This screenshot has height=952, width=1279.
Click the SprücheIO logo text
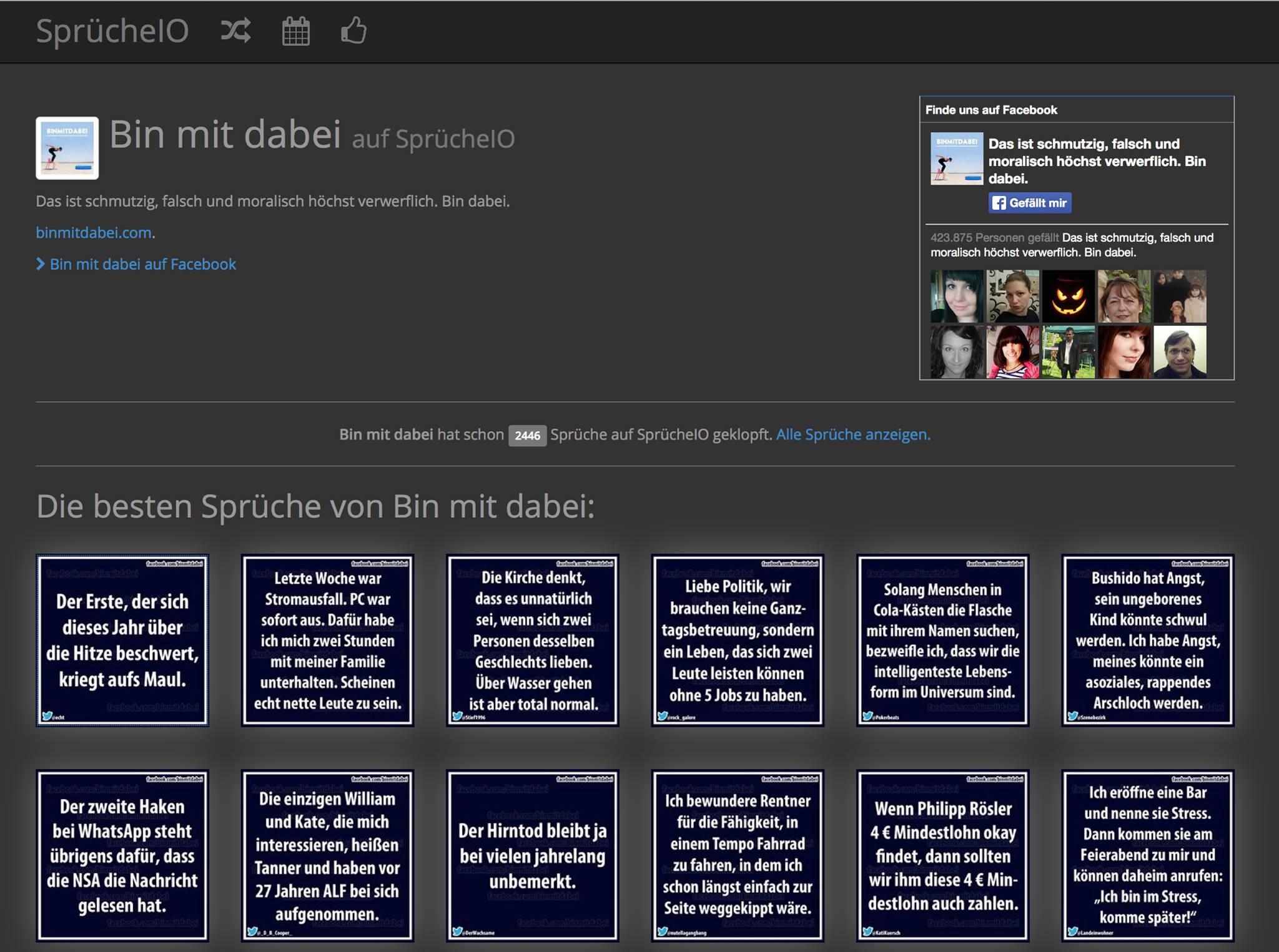click(112, 31)
